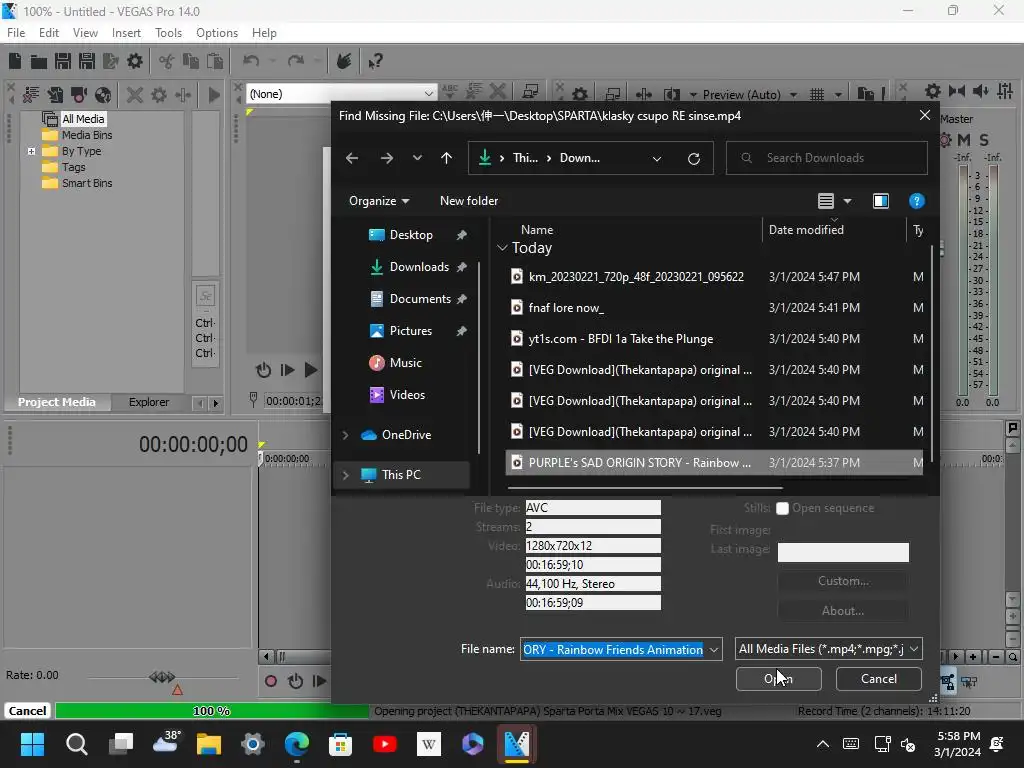
Task: Click New folder in dialog toolbar
Action: coord(469,201)
